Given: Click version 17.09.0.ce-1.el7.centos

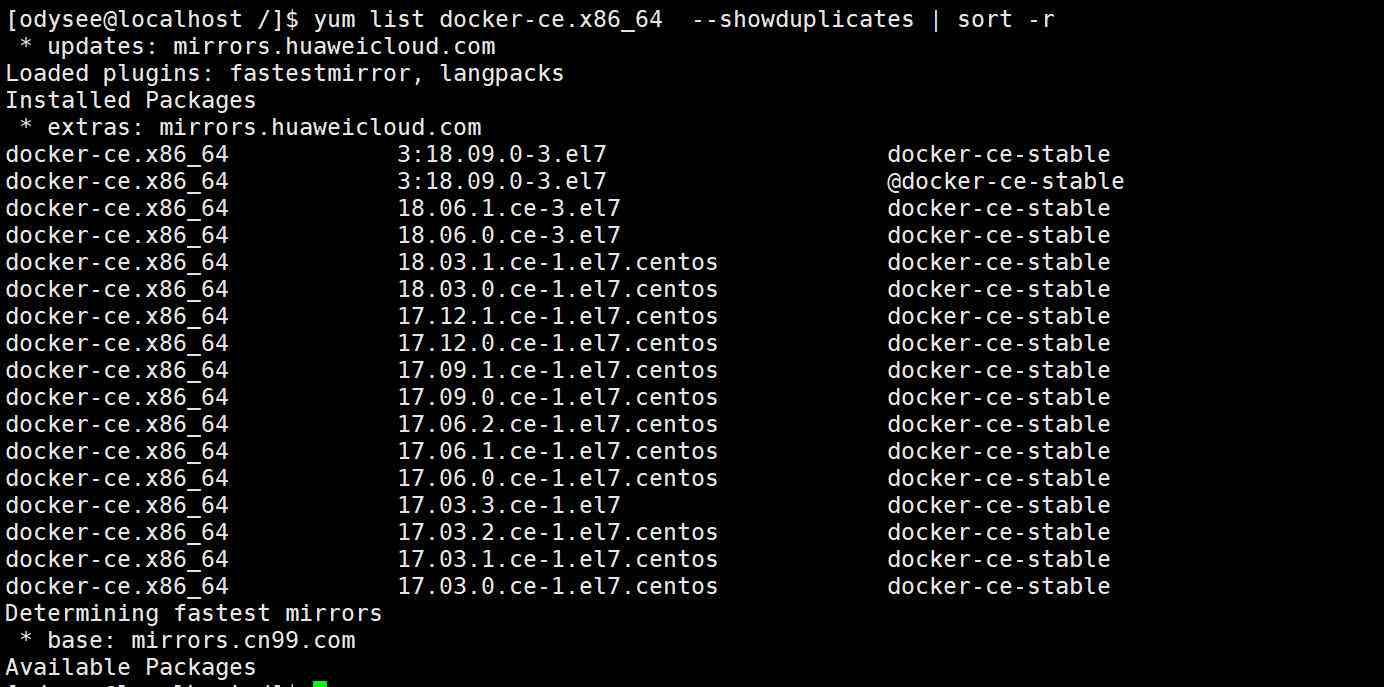Looking at the screenshot, I should (x=558, y=398).
